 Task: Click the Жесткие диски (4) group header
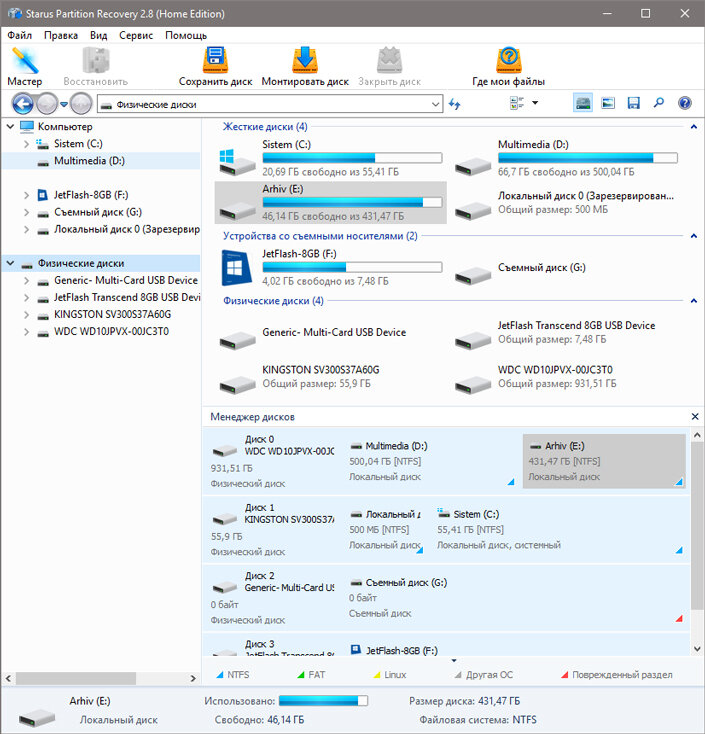pos(265,127)
